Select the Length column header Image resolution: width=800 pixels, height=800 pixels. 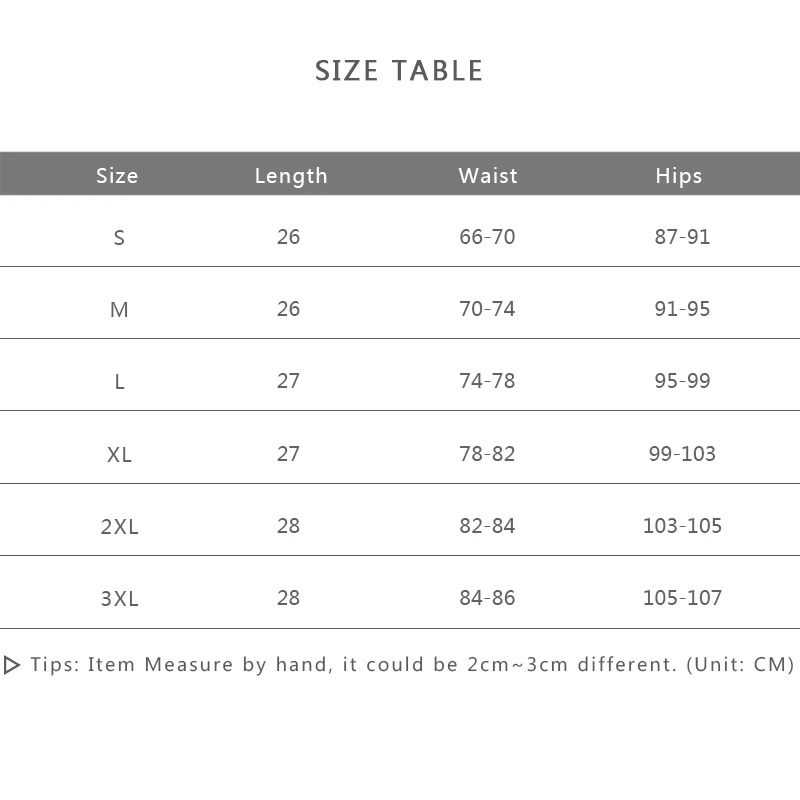click(291, 176)
